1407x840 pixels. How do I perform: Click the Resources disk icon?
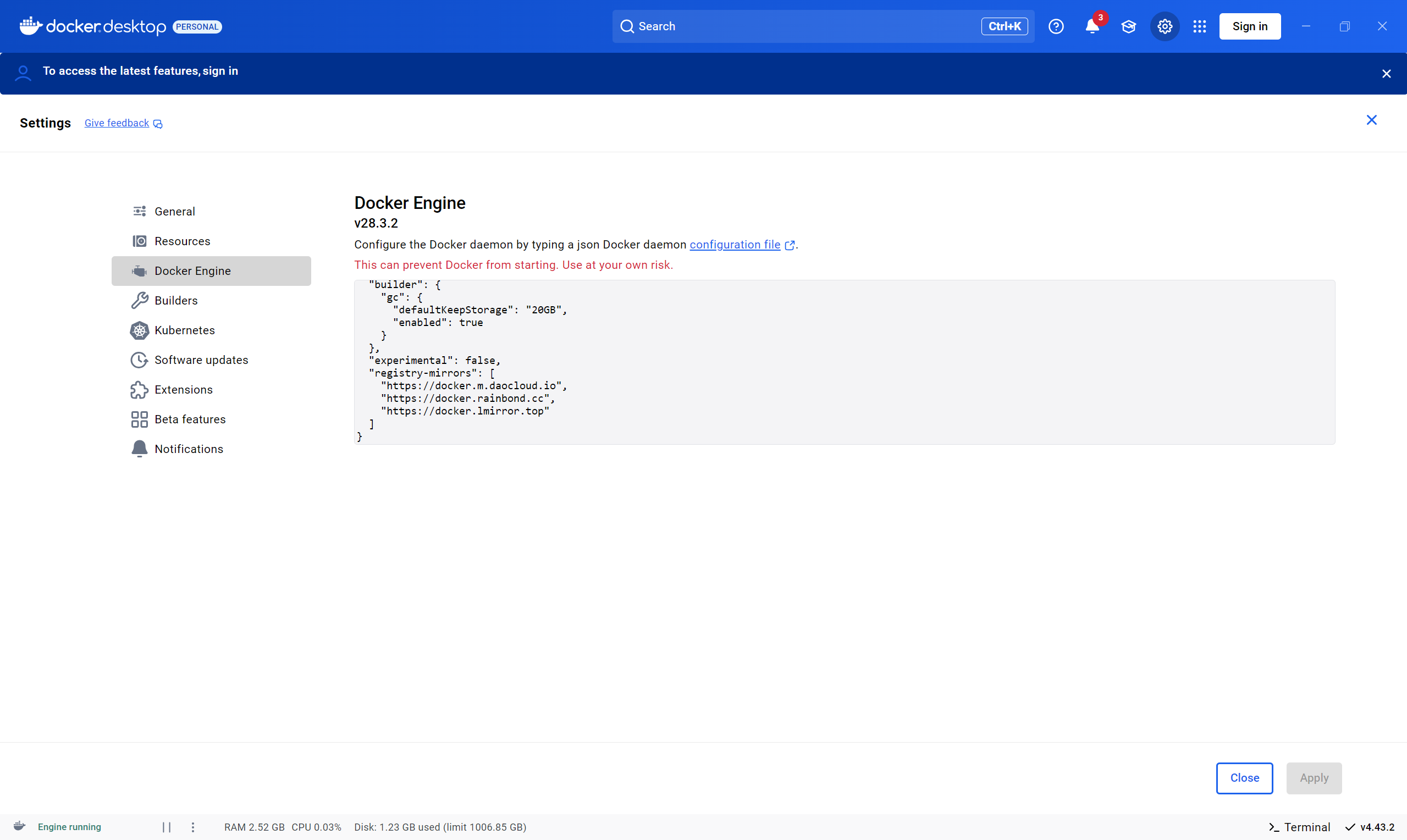coord(139,241)
